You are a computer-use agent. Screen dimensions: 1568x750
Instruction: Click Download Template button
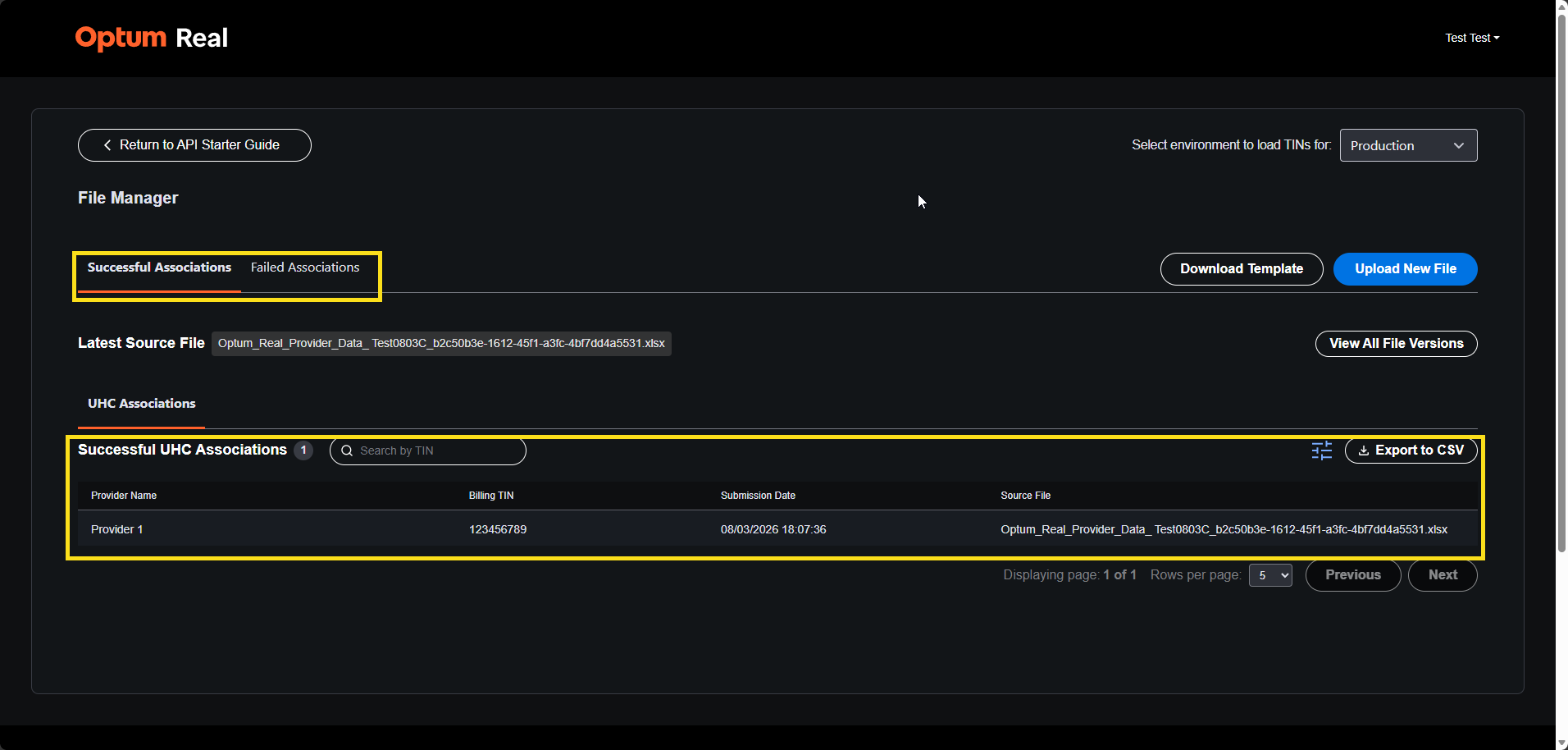pos(1242,269)
